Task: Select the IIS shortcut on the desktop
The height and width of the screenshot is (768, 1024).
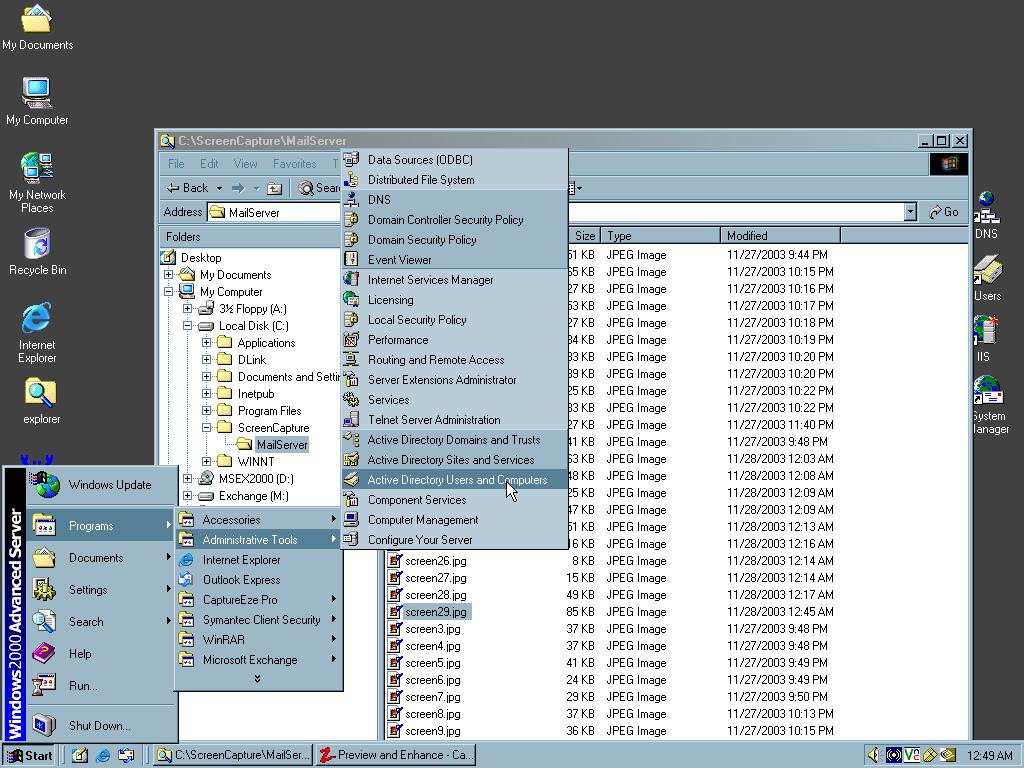Action: [x=984, y=338]
